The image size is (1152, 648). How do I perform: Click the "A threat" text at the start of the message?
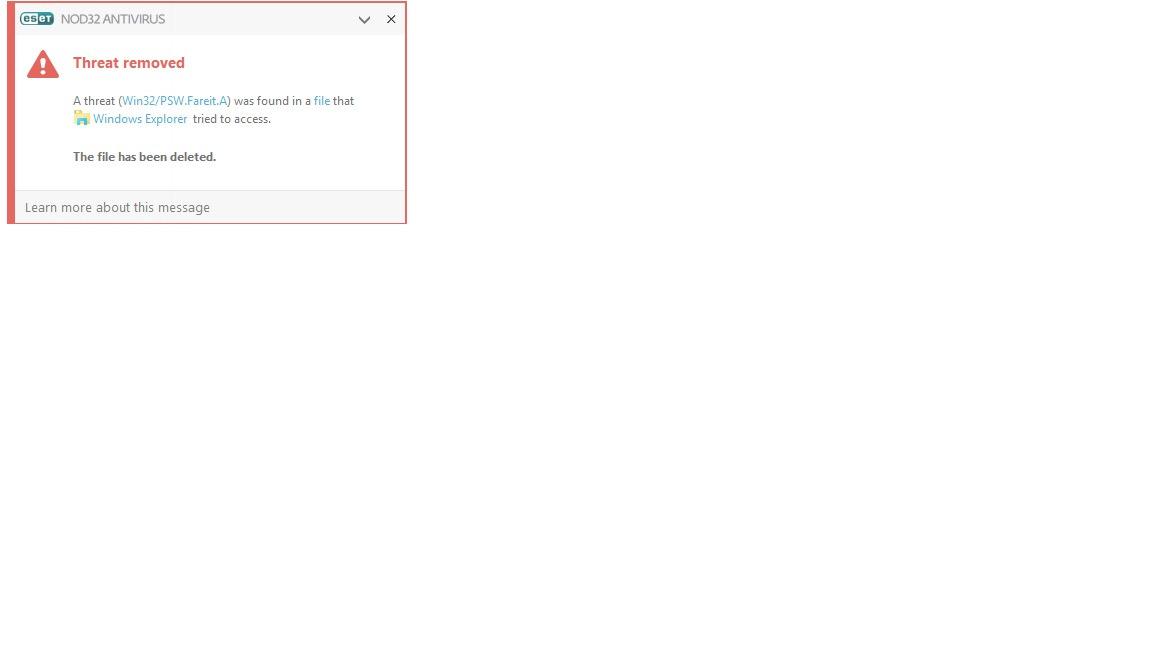coord(94,101)
